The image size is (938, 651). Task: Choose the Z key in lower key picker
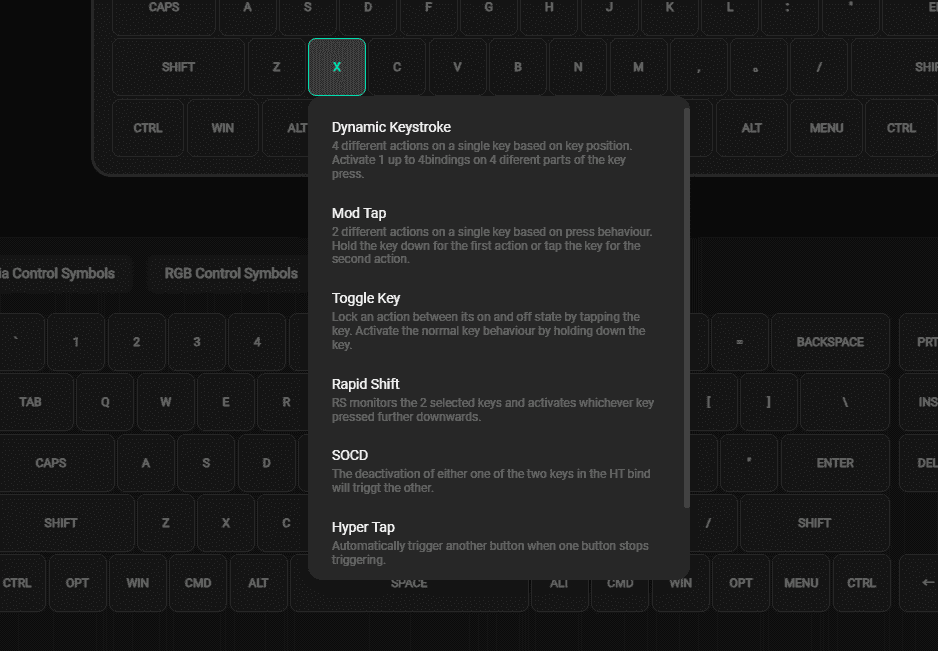click(x=166, y=523)
